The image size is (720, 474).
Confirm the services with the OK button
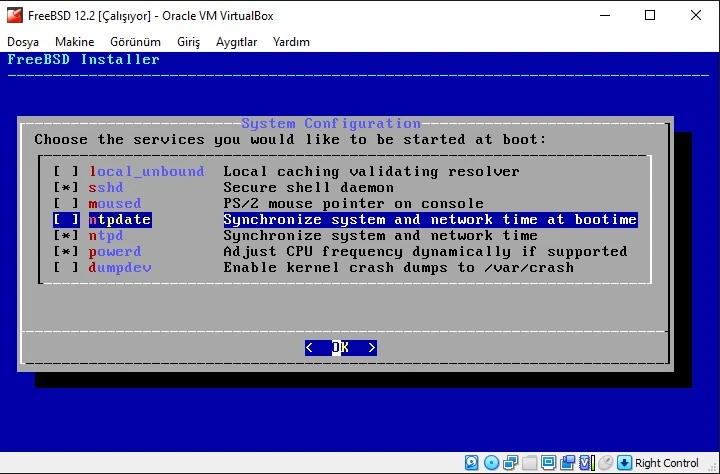point(341,348)
